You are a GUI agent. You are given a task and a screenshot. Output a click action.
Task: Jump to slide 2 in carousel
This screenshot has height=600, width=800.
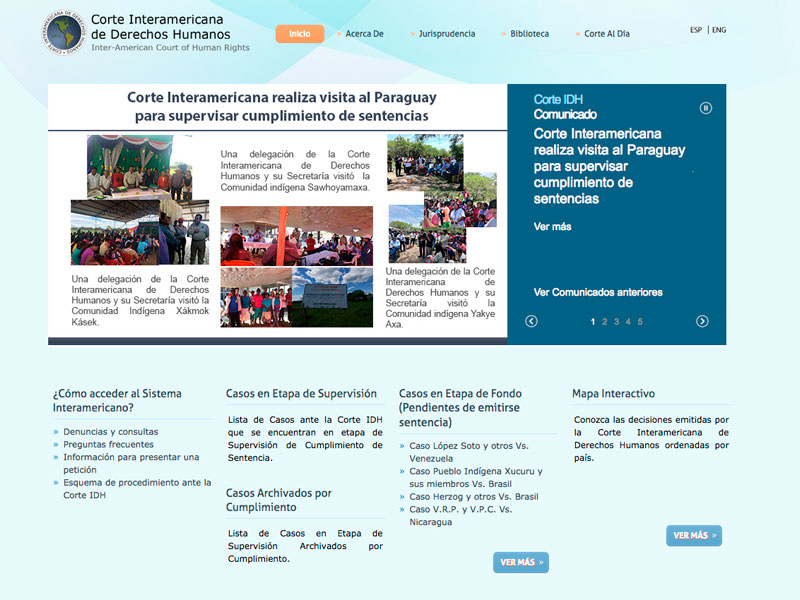[x=605, y=322]
